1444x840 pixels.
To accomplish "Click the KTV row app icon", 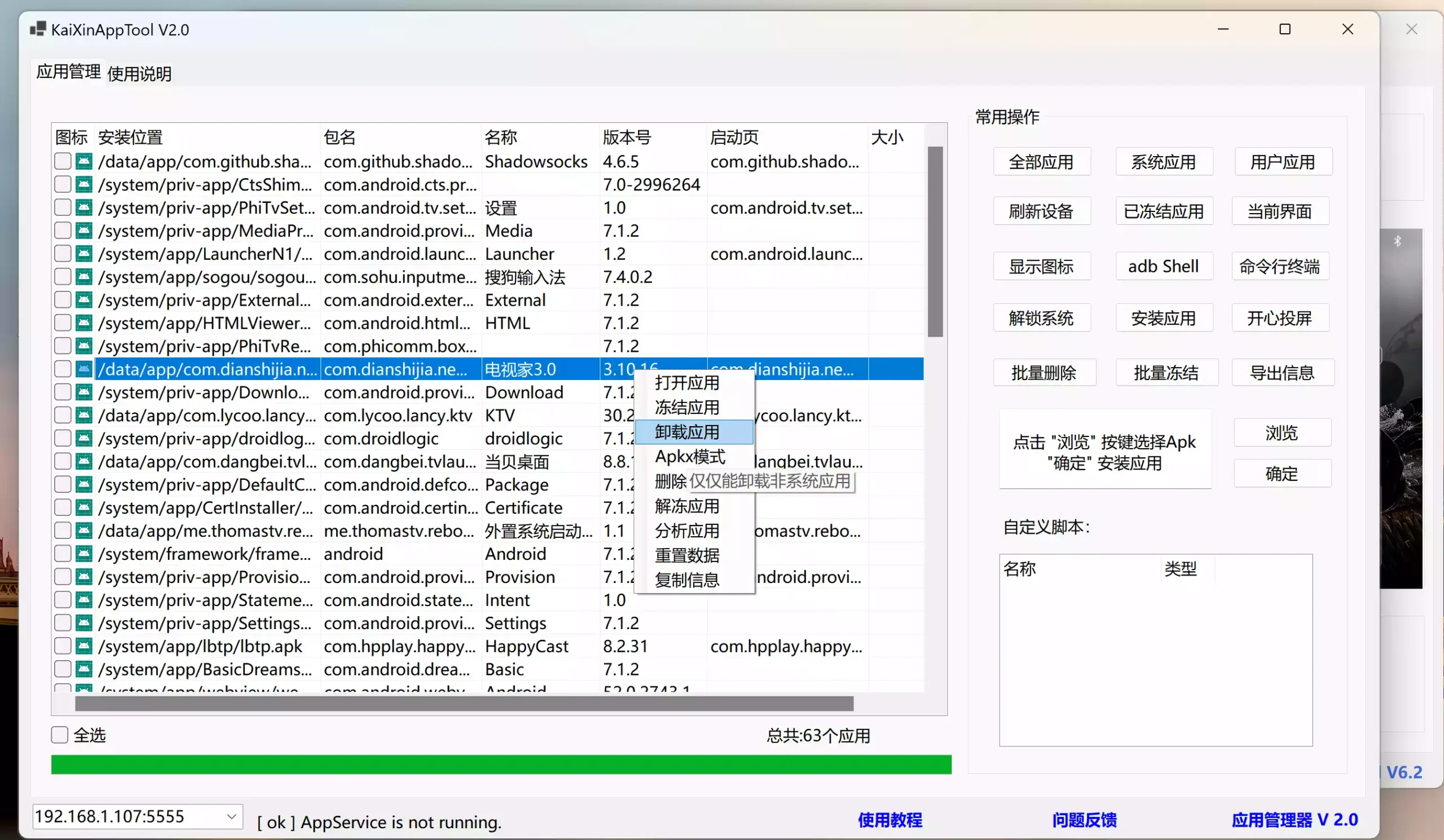I will point(83,415).
